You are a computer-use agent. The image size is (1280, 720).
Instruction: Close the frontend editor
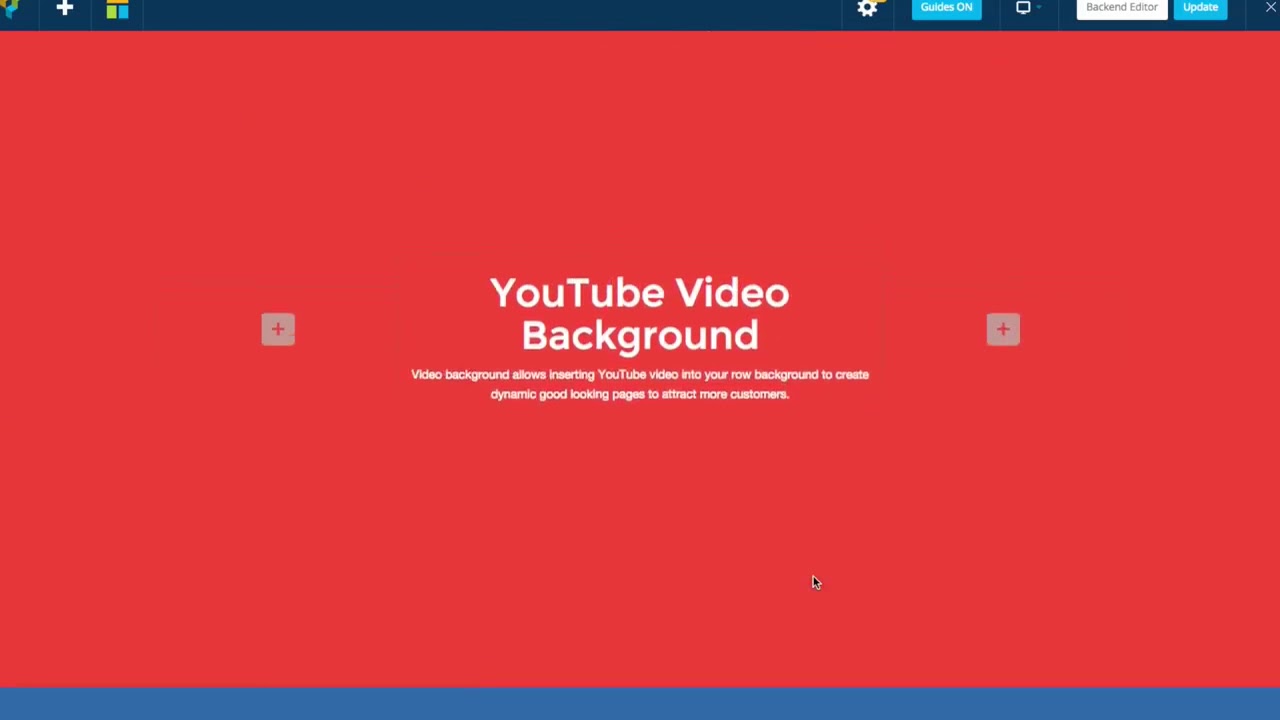(x=1270, y=7)
